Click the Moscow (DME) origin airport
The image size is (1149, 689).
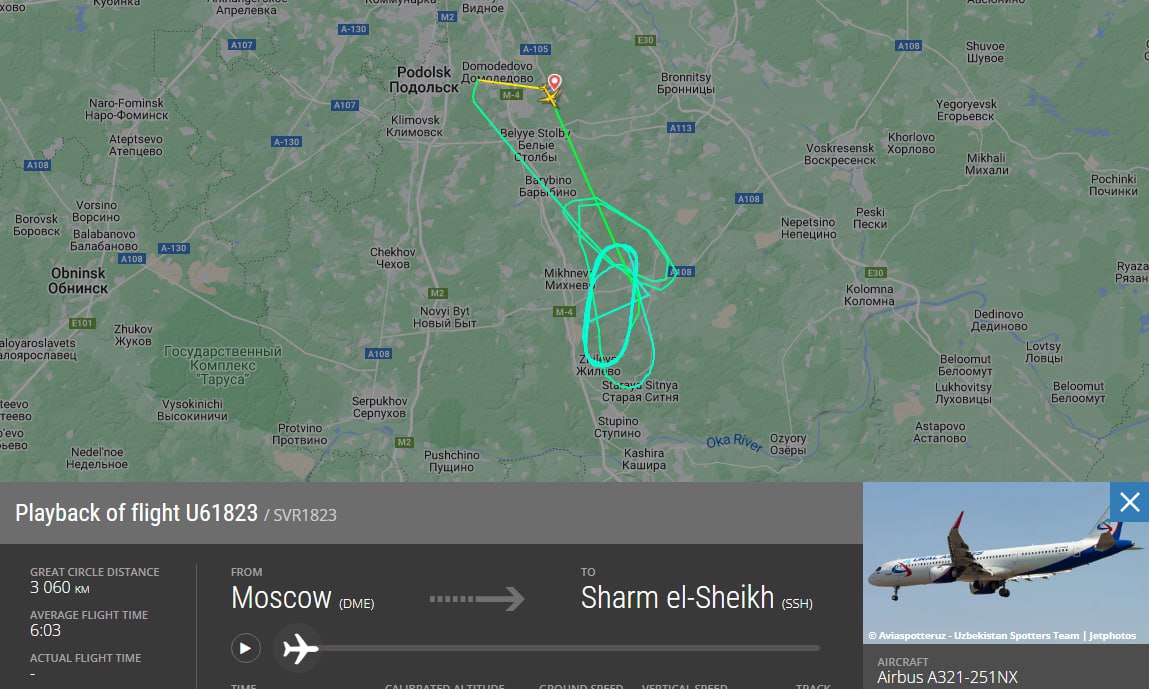click(303, 598)
